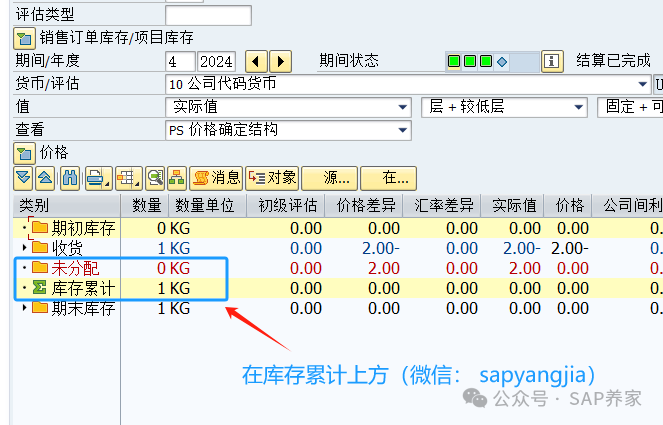Click the blue diamond period status indicator
663x425 pixels.
[x=502, y=62]
